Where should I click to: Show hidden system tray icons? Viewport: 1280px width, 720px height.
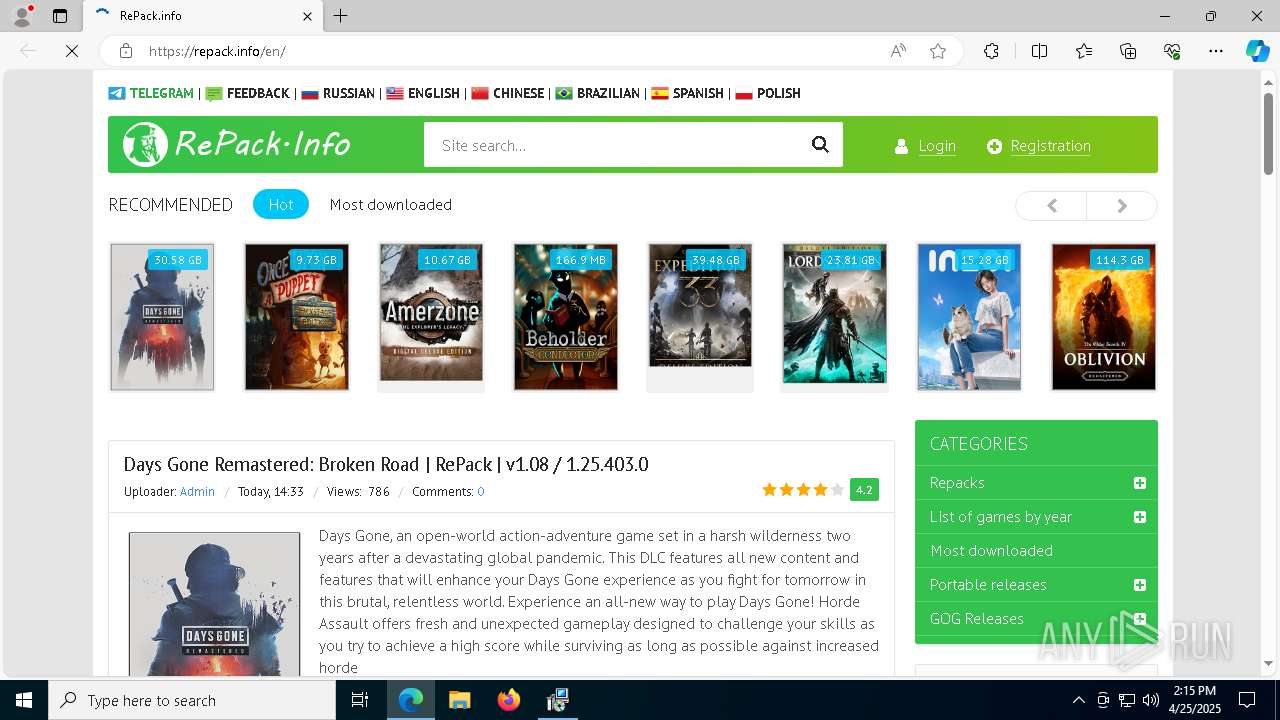(x=1078, y=700)
